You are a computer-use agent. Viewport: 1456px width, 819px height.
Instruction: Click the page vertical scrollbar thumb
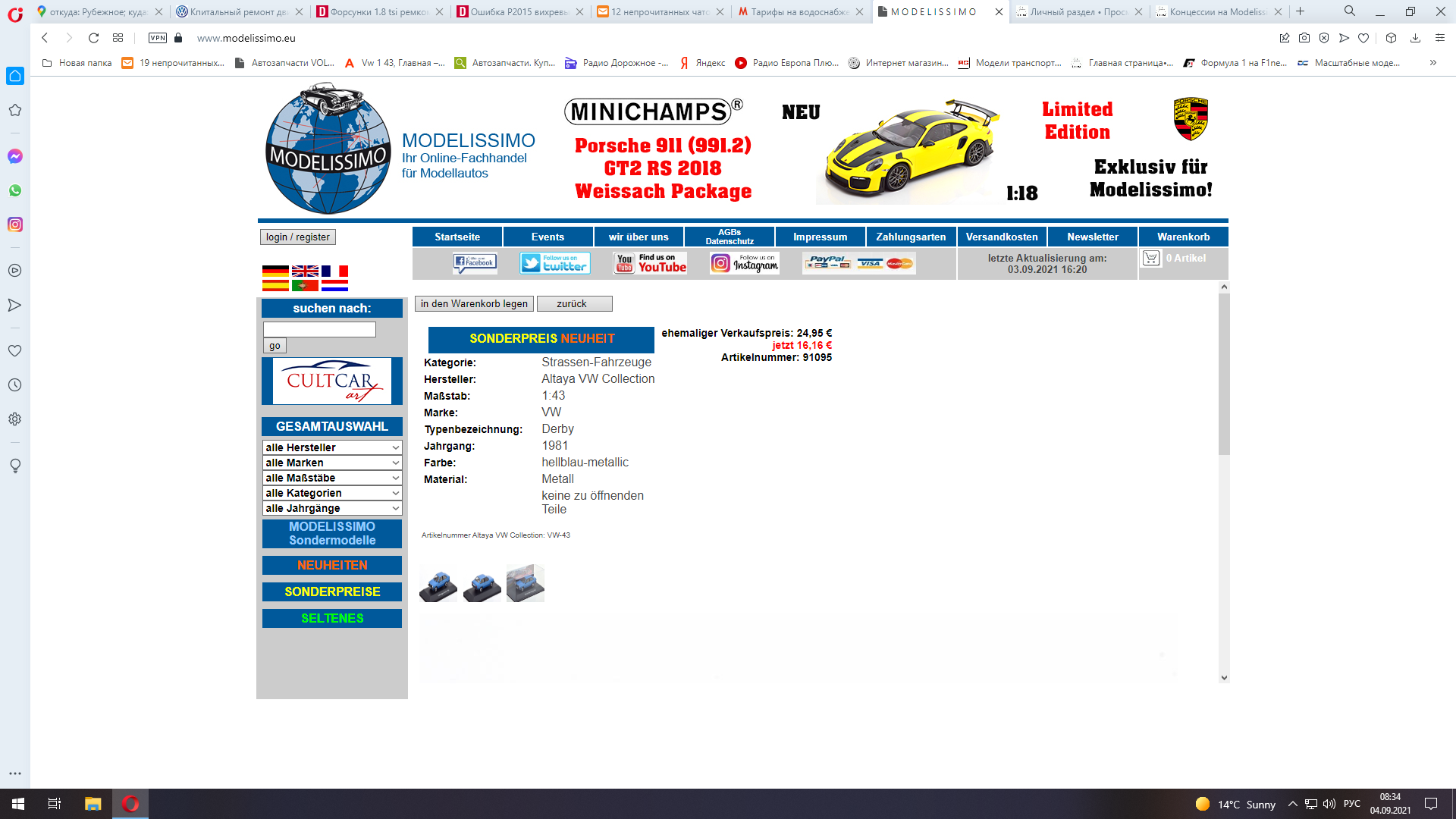click(x=1224, y=375)
